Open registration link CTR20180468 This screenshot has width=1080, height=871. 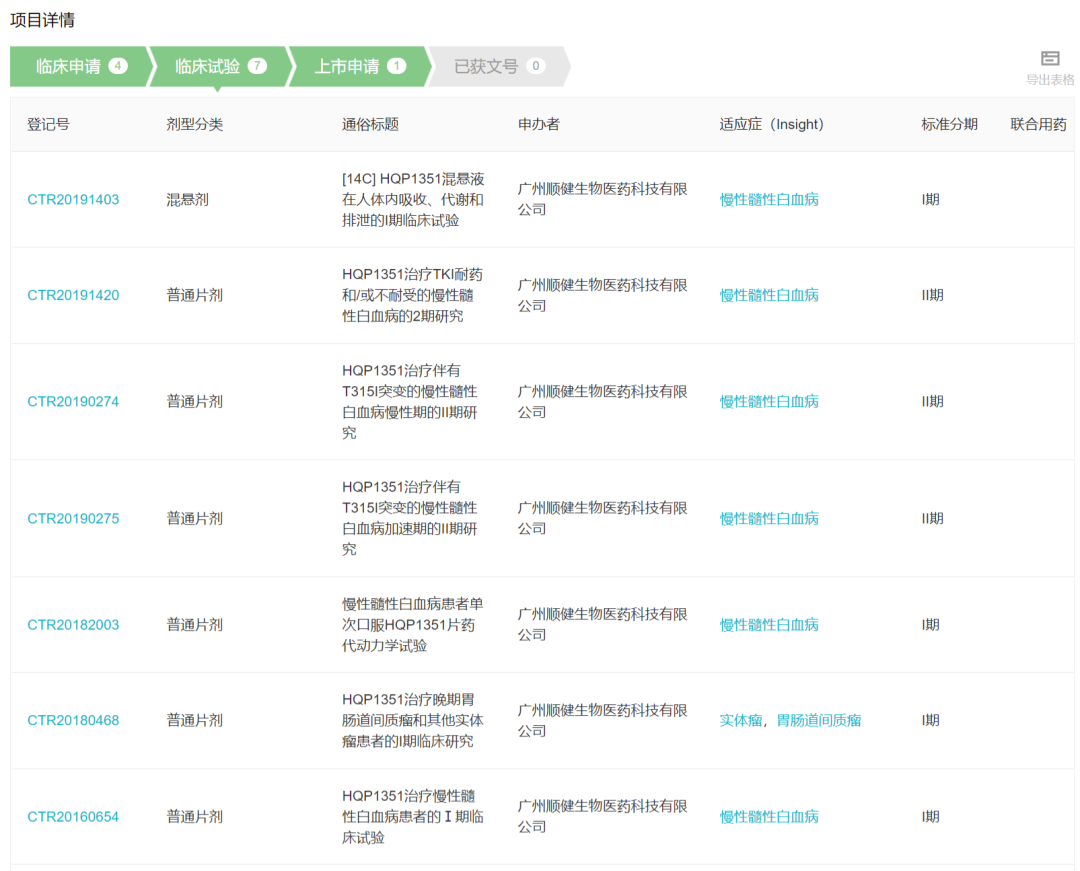point(73,720)
